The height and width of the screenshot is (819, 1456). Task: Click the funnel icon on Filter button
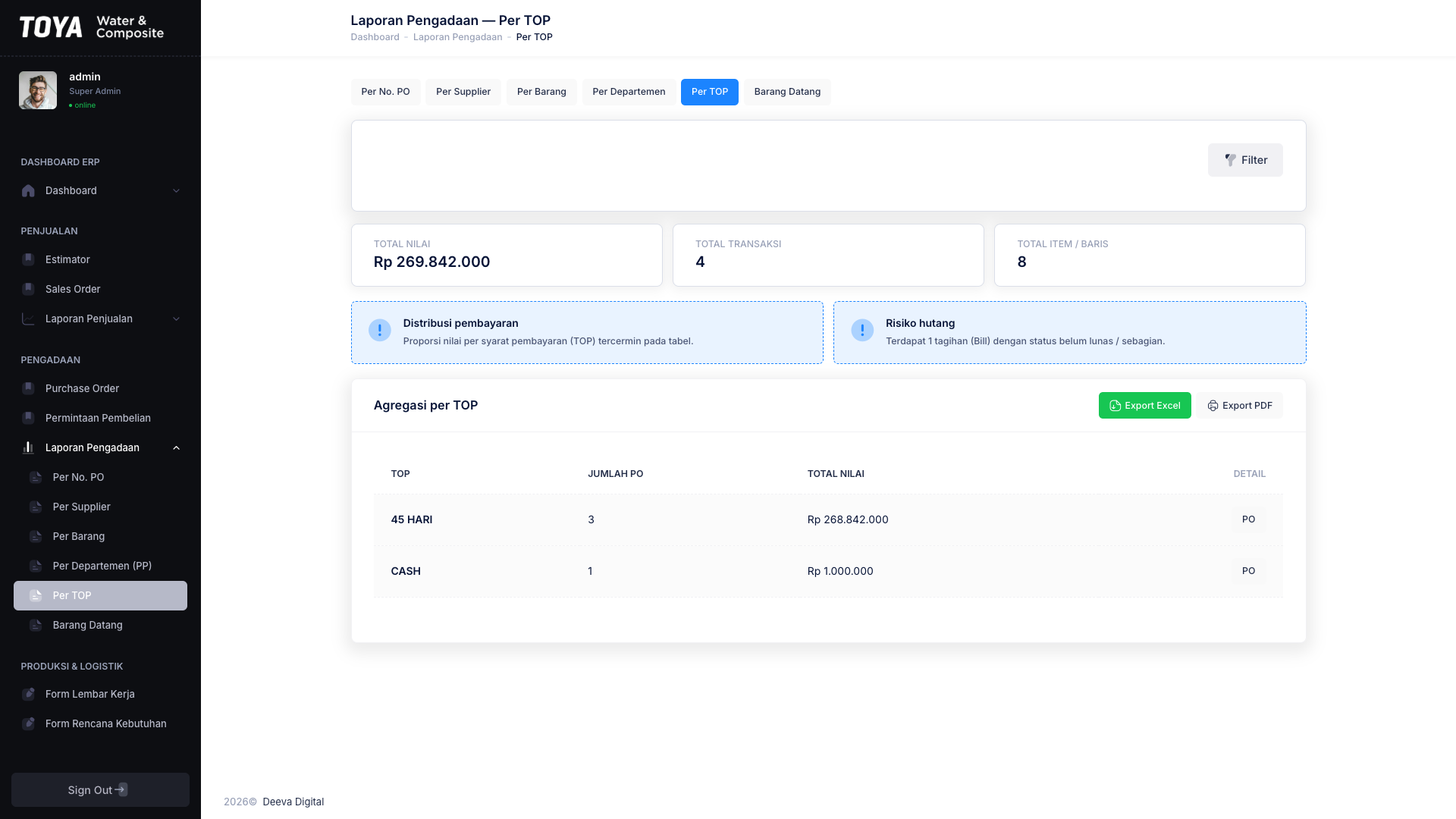coord(1230,160)
